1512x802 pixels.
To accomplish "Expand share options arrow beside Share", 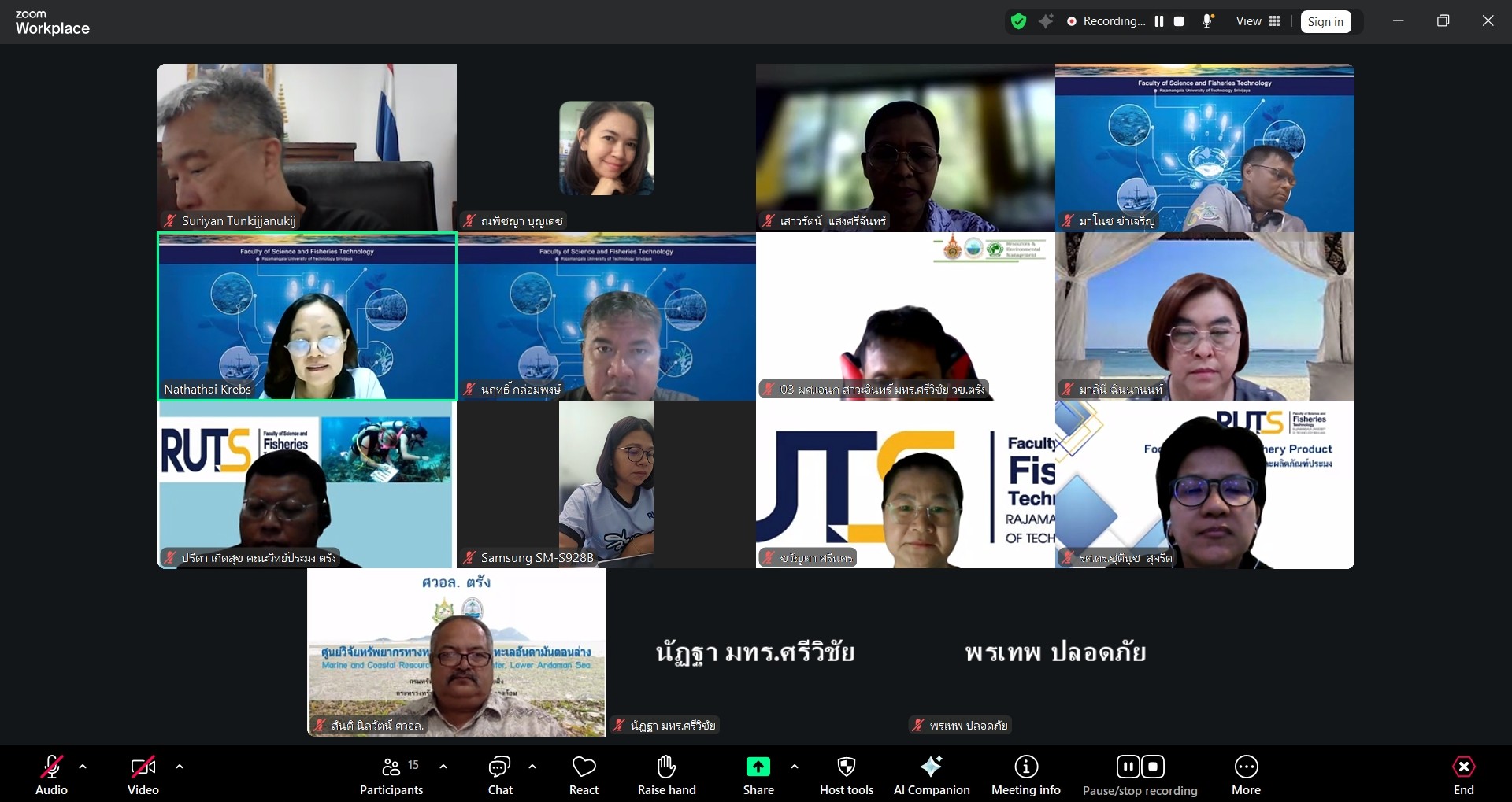I will 794,767.
